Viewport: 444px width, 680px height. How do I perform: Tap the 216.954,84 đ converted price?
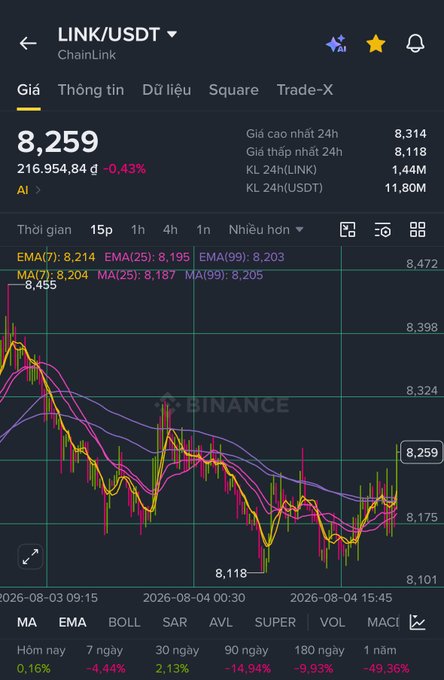pos(57,169)
